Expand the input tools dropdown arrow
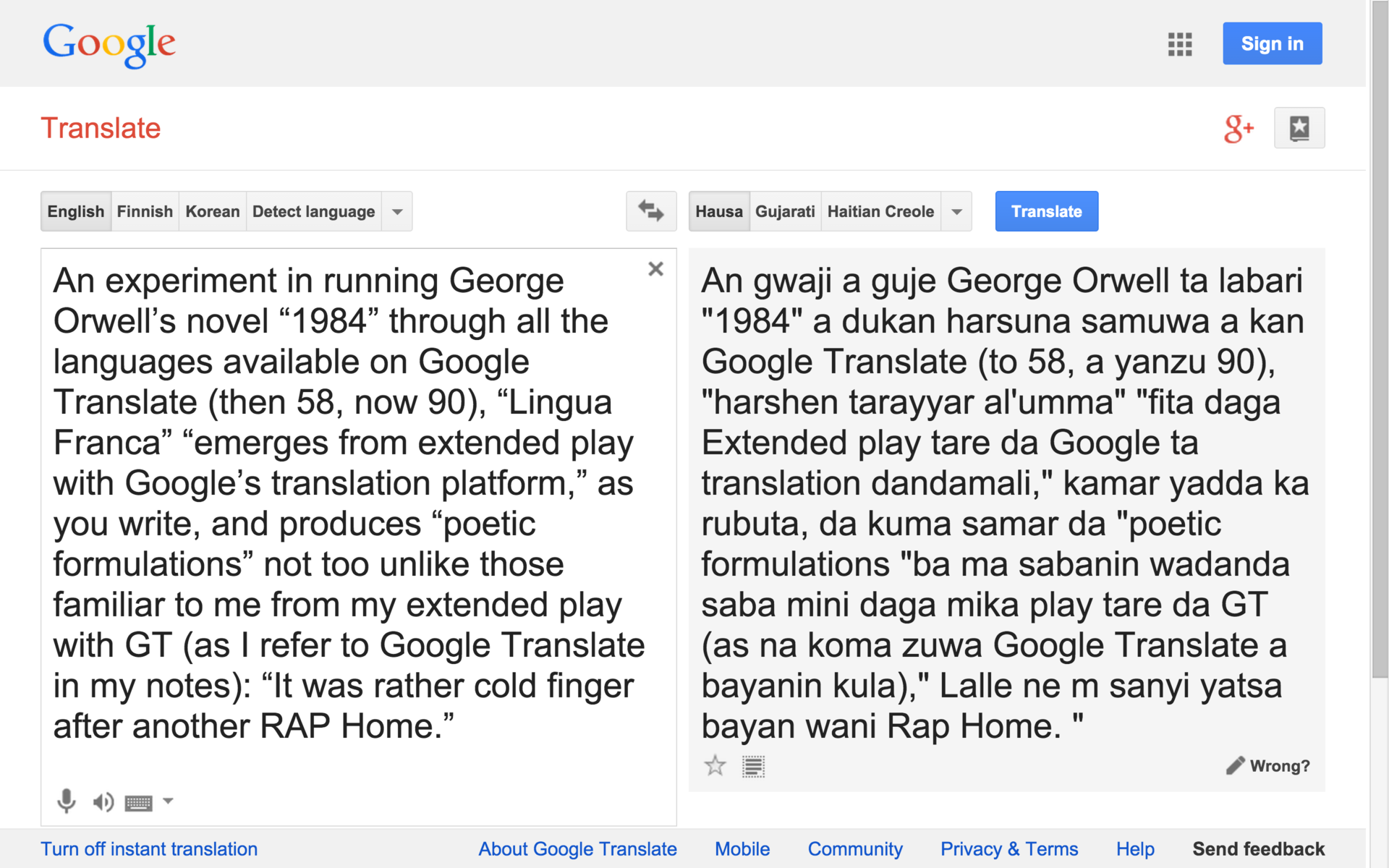Image resolution: width=1389 pixels, height=868 pixels. (x=168, y=801)
